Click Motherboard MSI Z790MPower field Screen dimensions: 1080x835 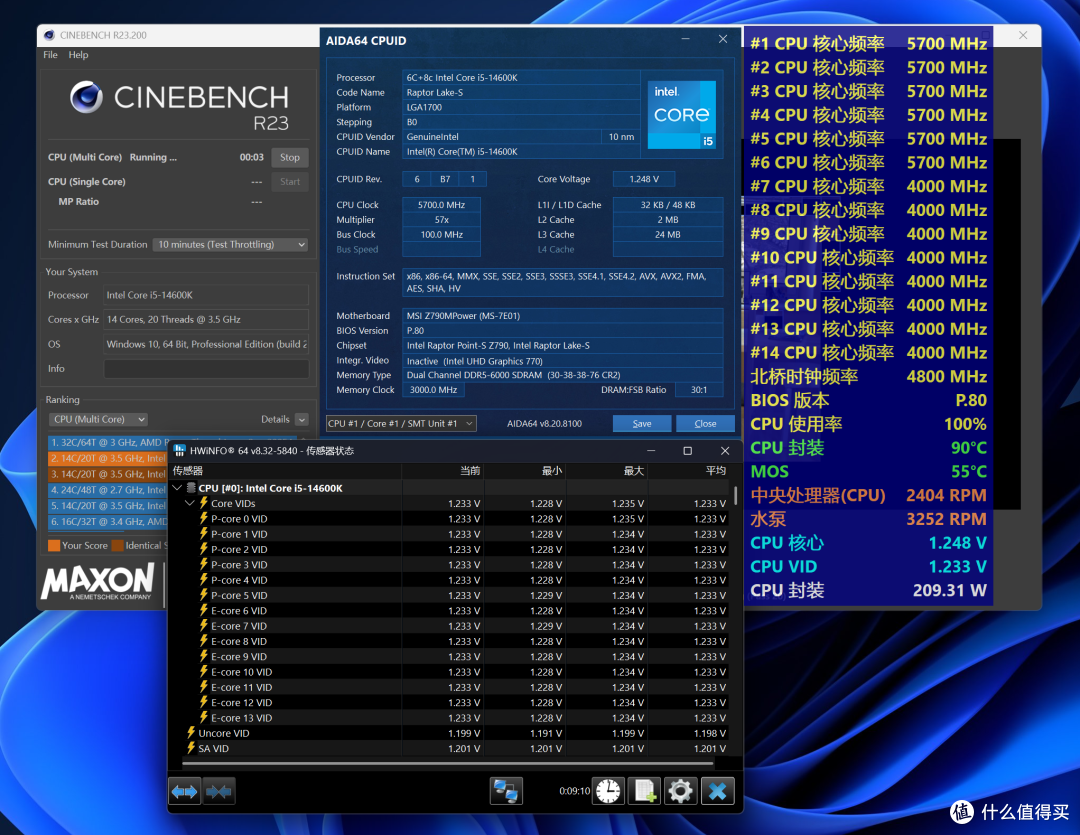click(563, 316)
